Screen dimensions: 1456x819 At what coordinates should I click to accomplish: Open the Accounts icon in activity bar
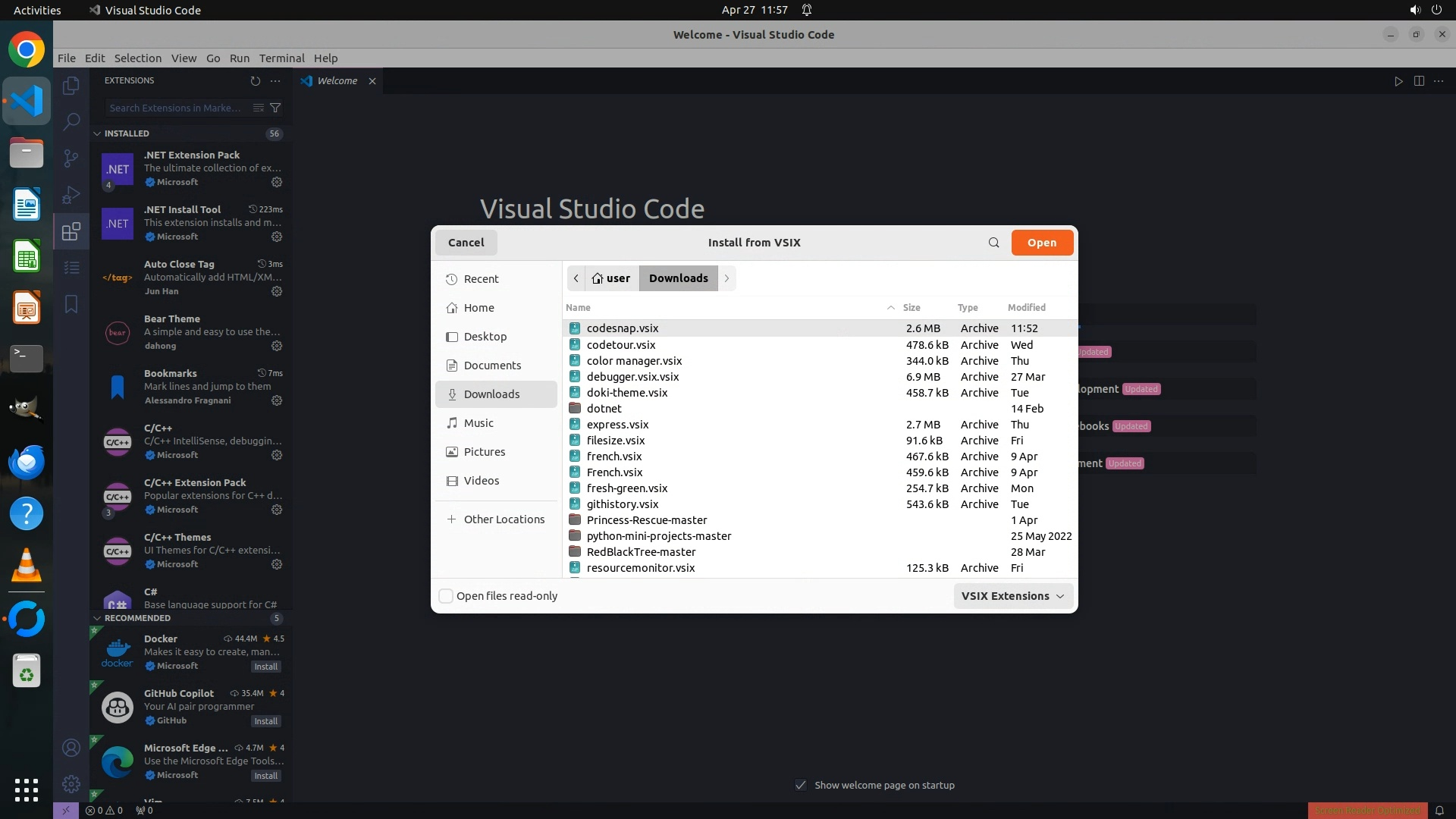71,748
